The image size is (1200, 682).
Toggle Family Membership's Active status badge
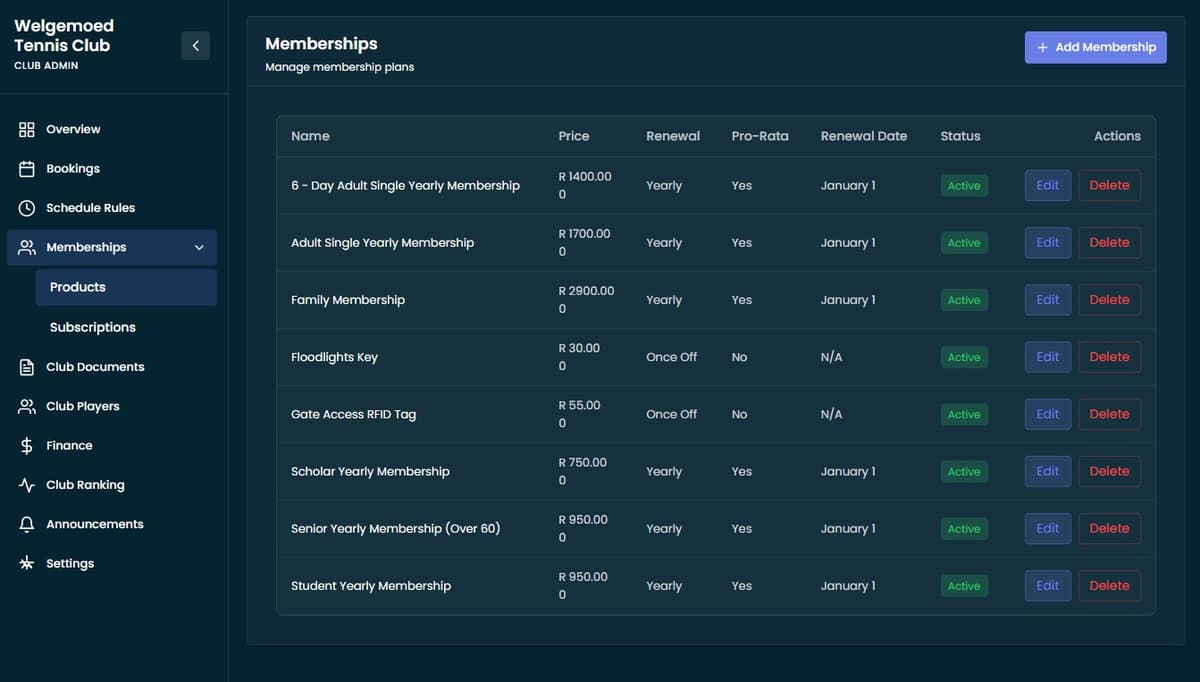(963, 299)
